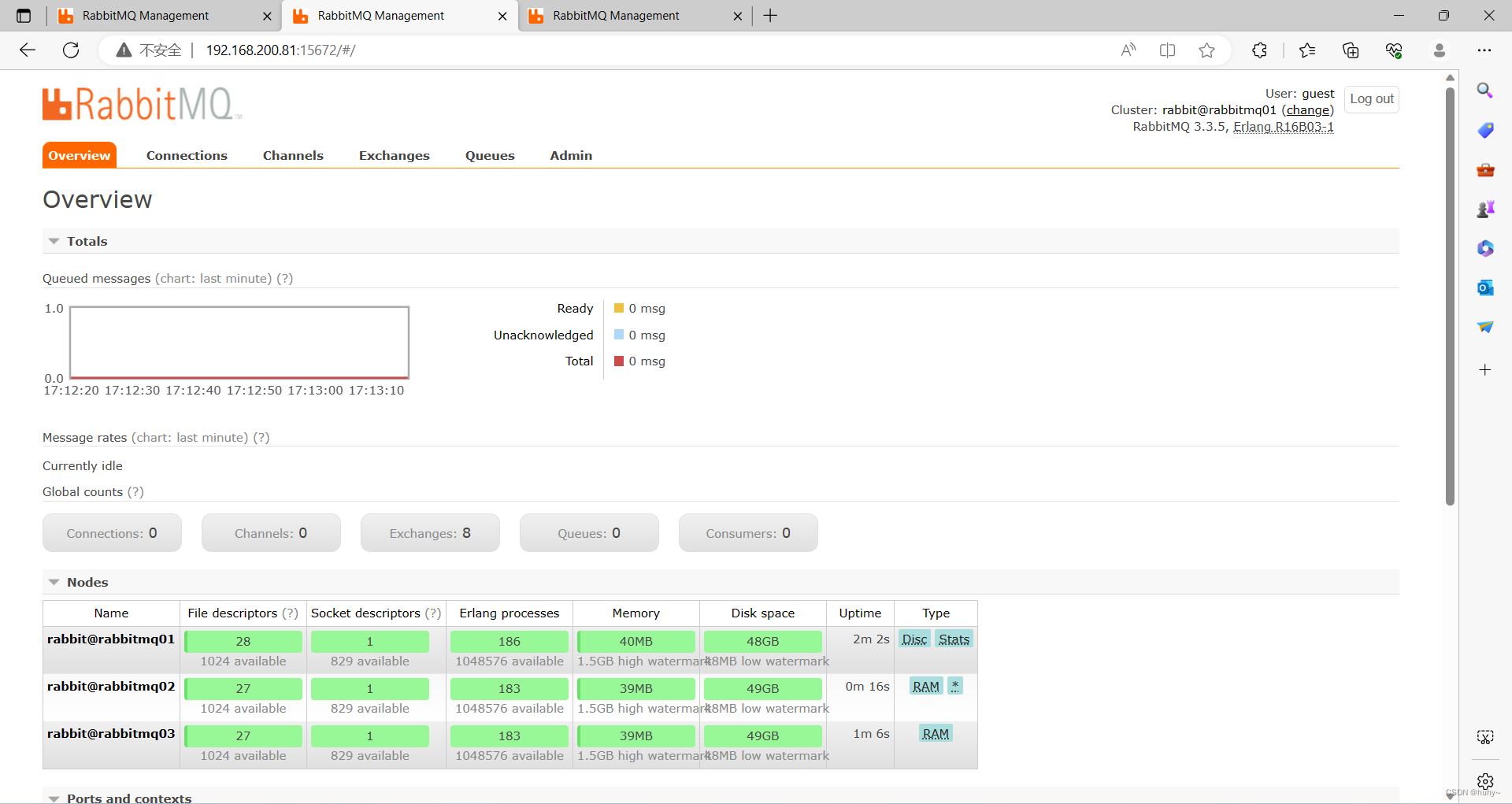This screenshot has height=804, width=1512.
Task: Open help for Socket descriptors
Action: pyautogui.click(x=432, y=613)
